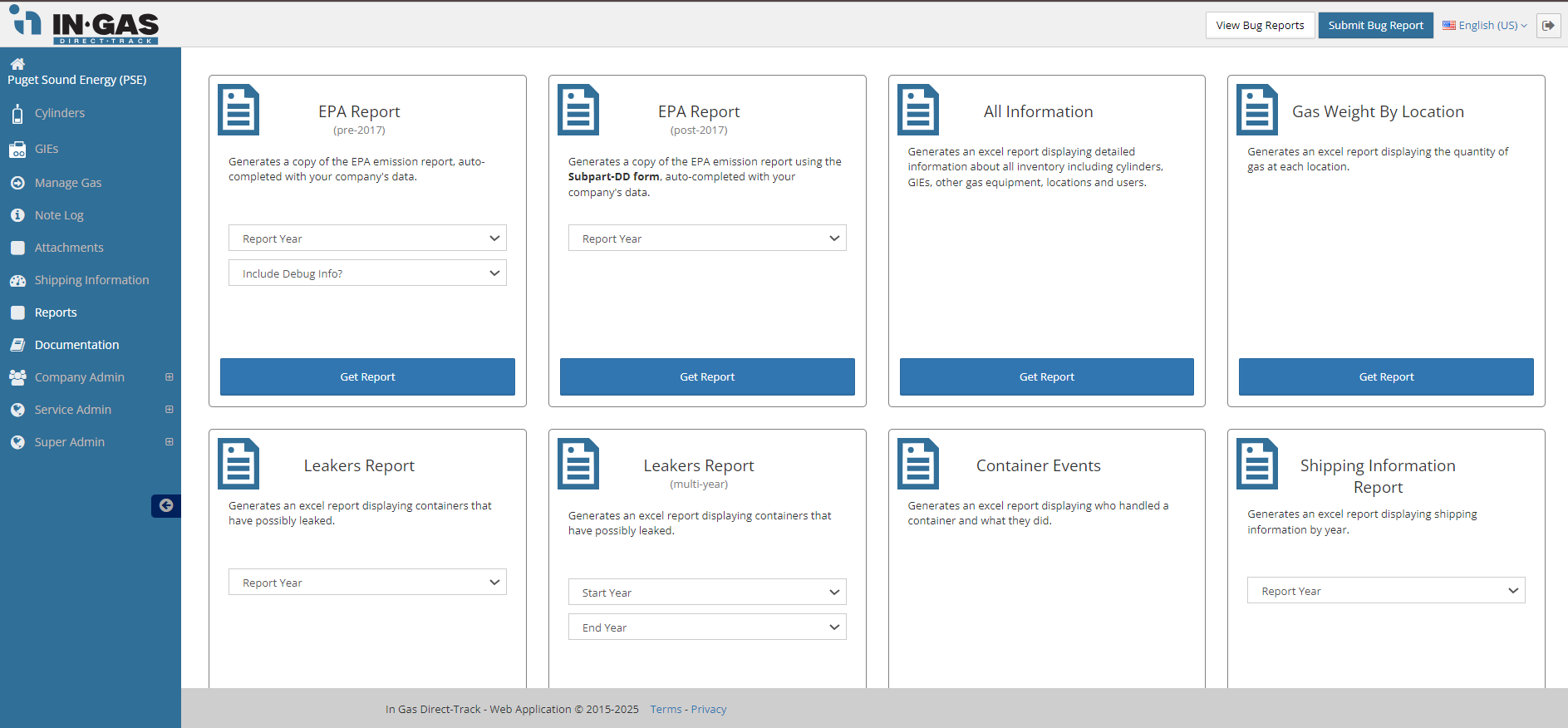Screen dimensions: 1568x728
Task: Open Attachments from the sidebar
Action: tap(69, 248)
